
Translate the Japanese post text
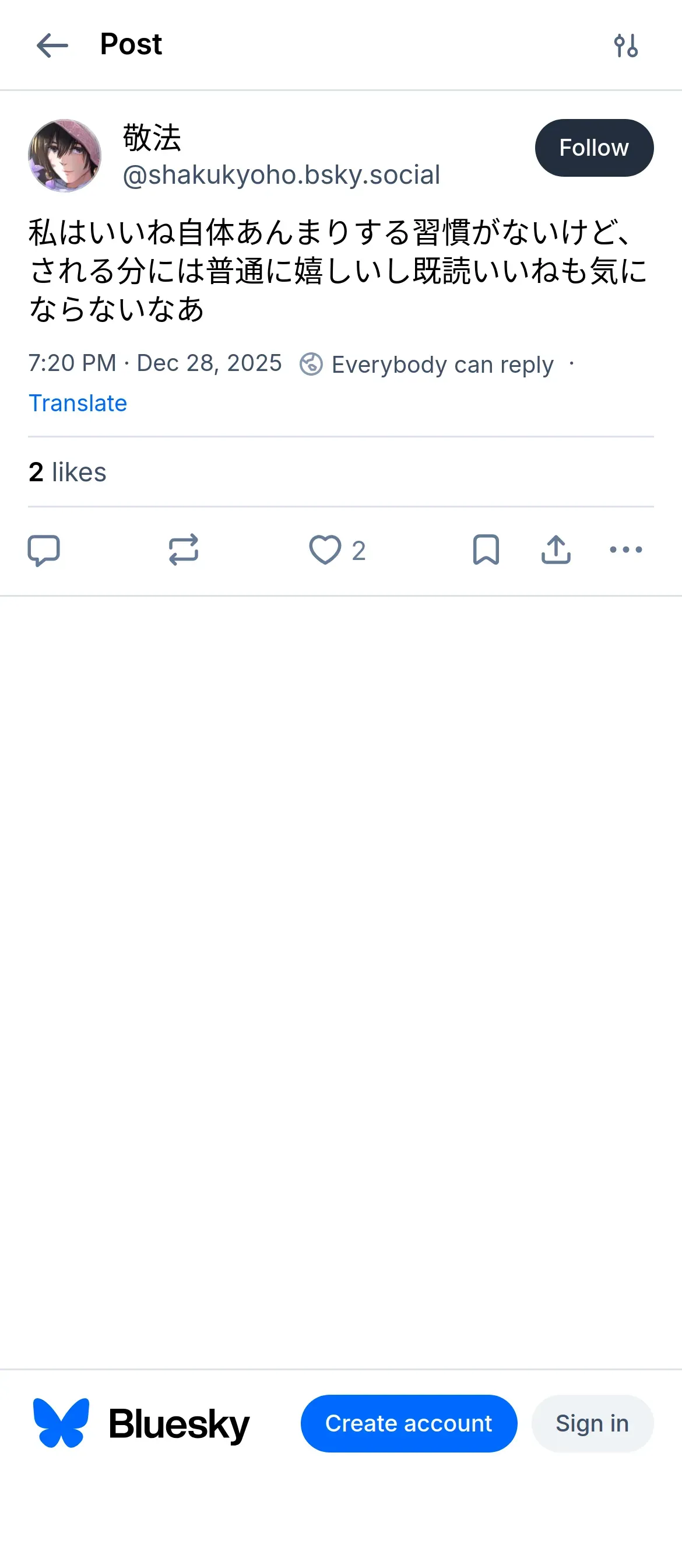pos(78,404)
